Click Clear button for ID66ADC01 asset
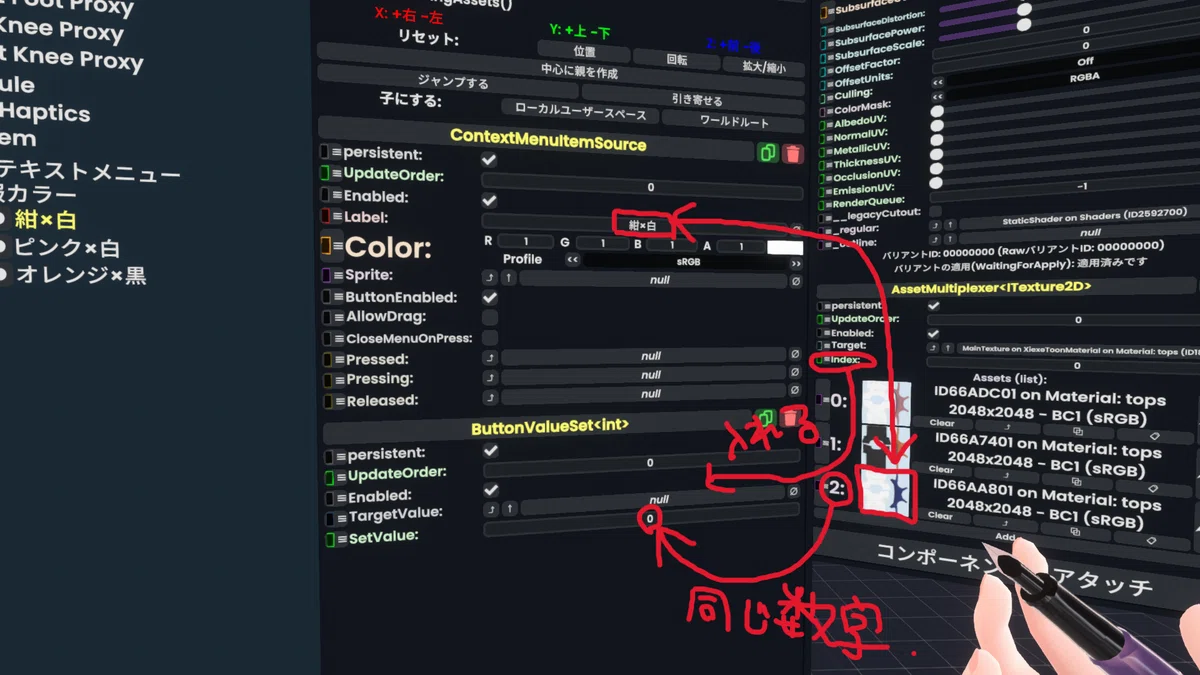The width and height of the screenshot is (1200, 675). click(940, 423)
